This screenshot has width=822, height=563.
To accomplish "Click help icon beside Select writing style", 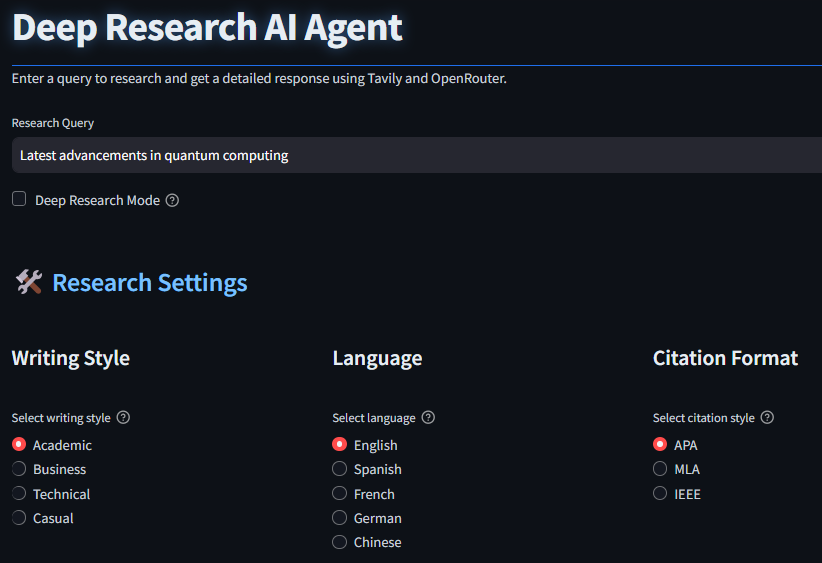I will (x=124, y=418).
